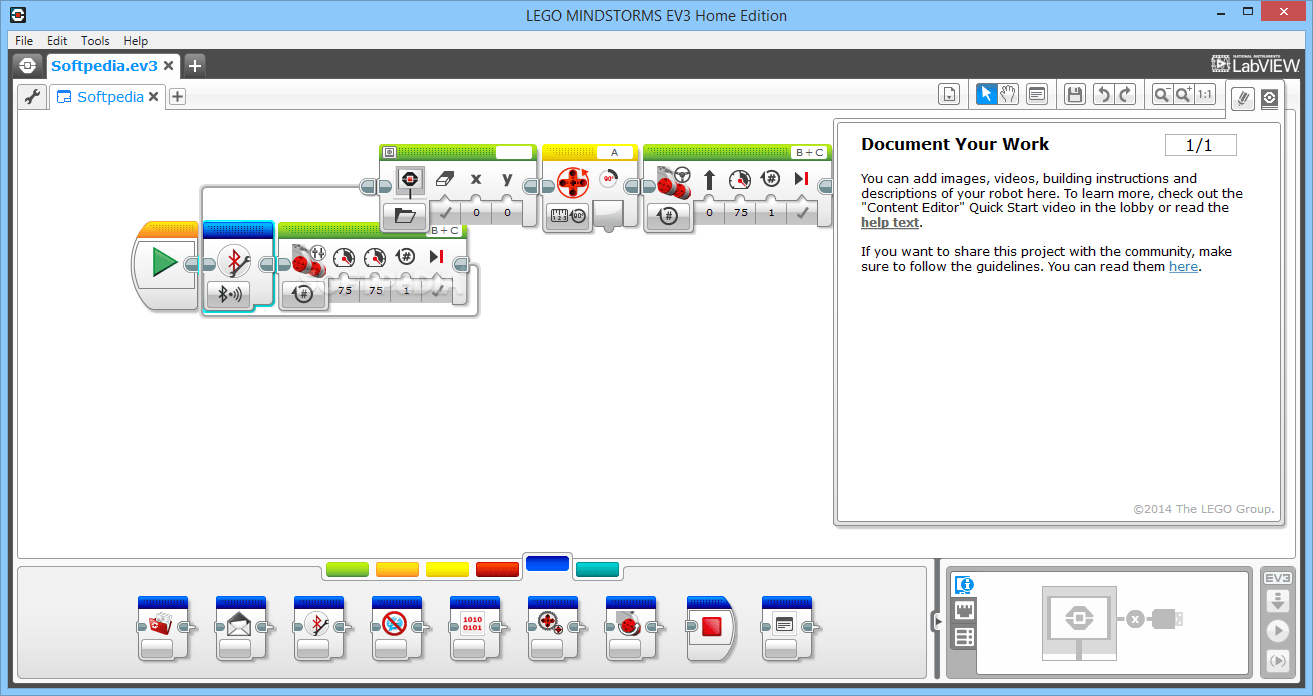Switch to orange Flow Control palette
The width and height of the screenshot is (1313, 696).
click(x=397, y=570)
